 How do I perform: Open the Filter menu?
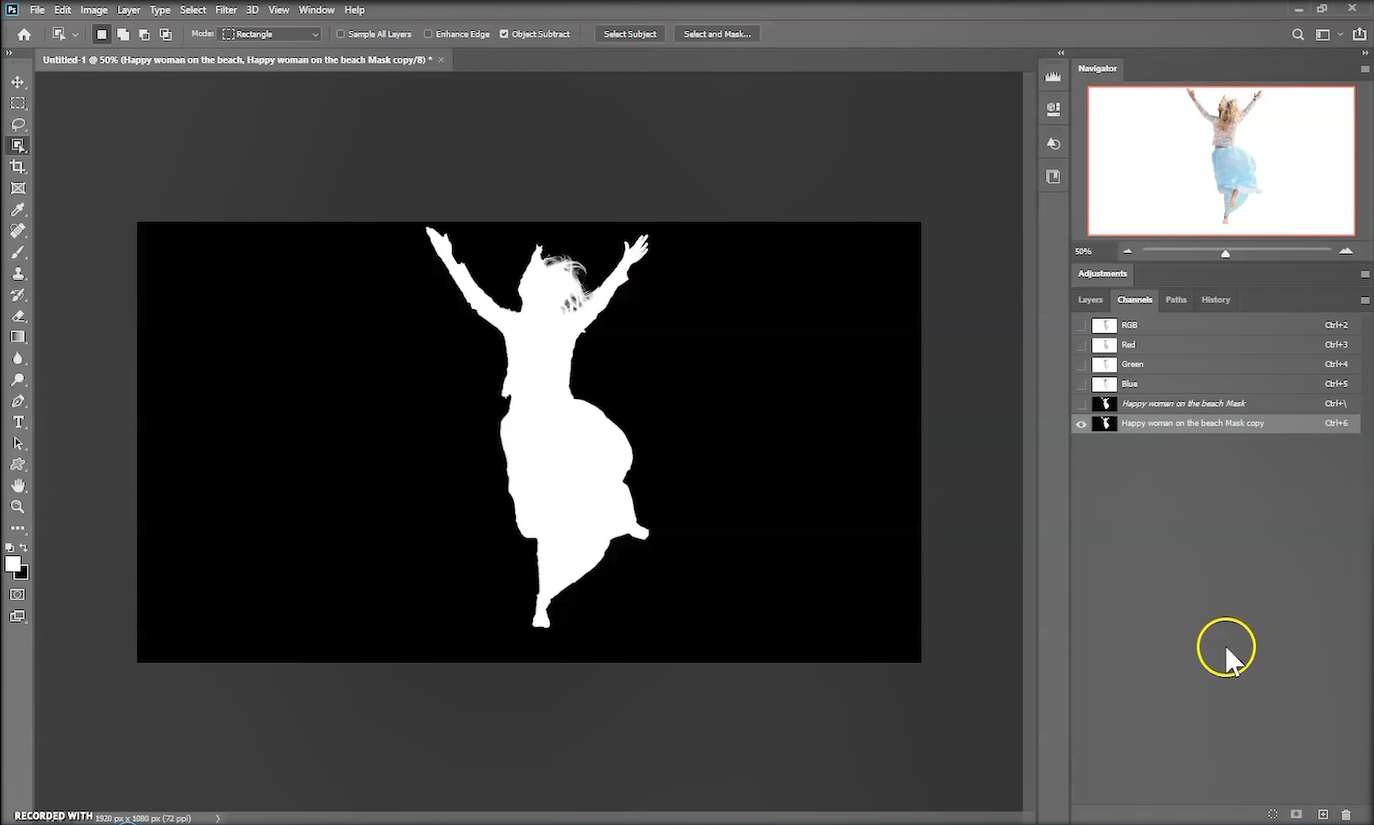(226, 10)
